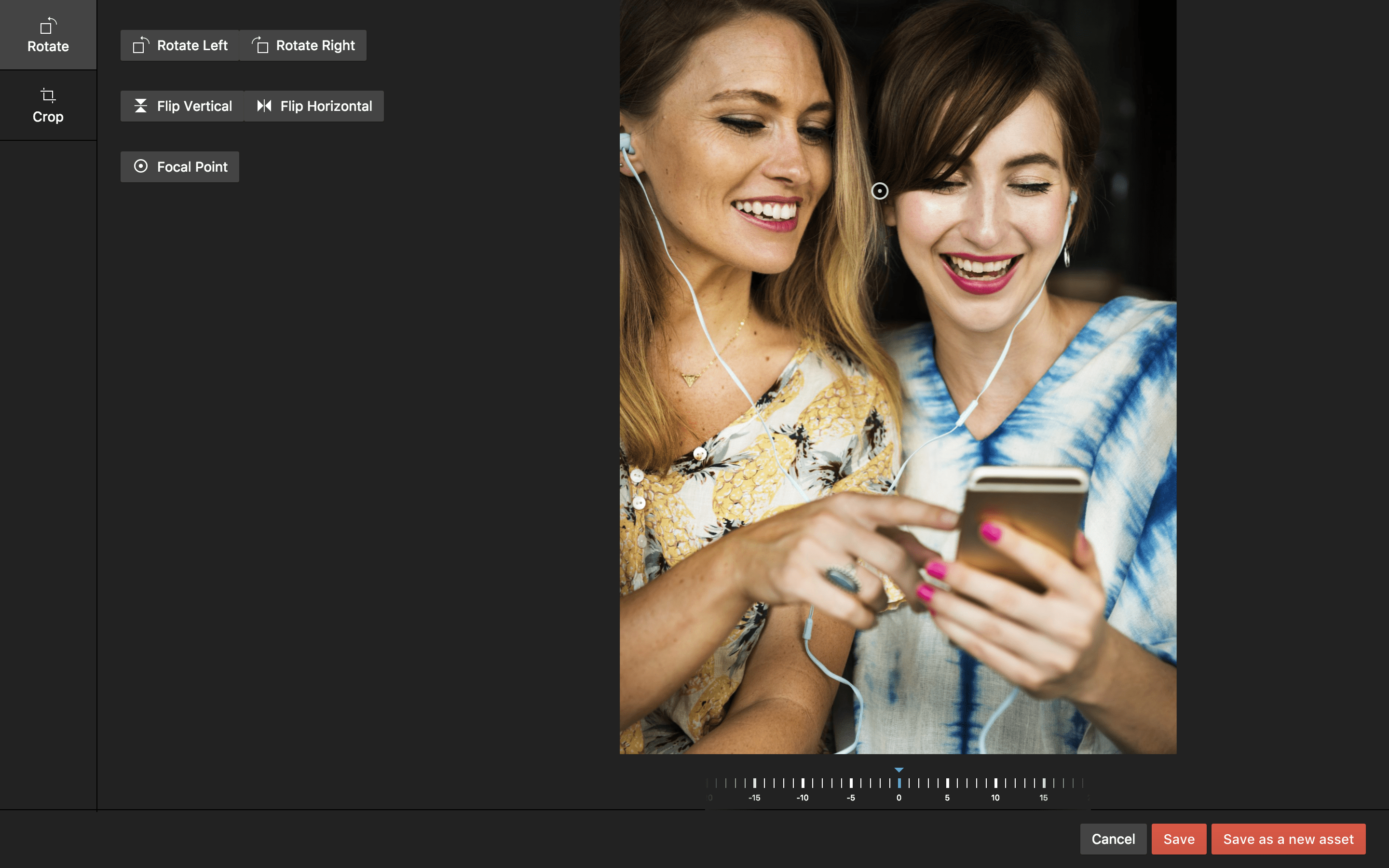Click the Rotate Right icon

click(260, 45)
